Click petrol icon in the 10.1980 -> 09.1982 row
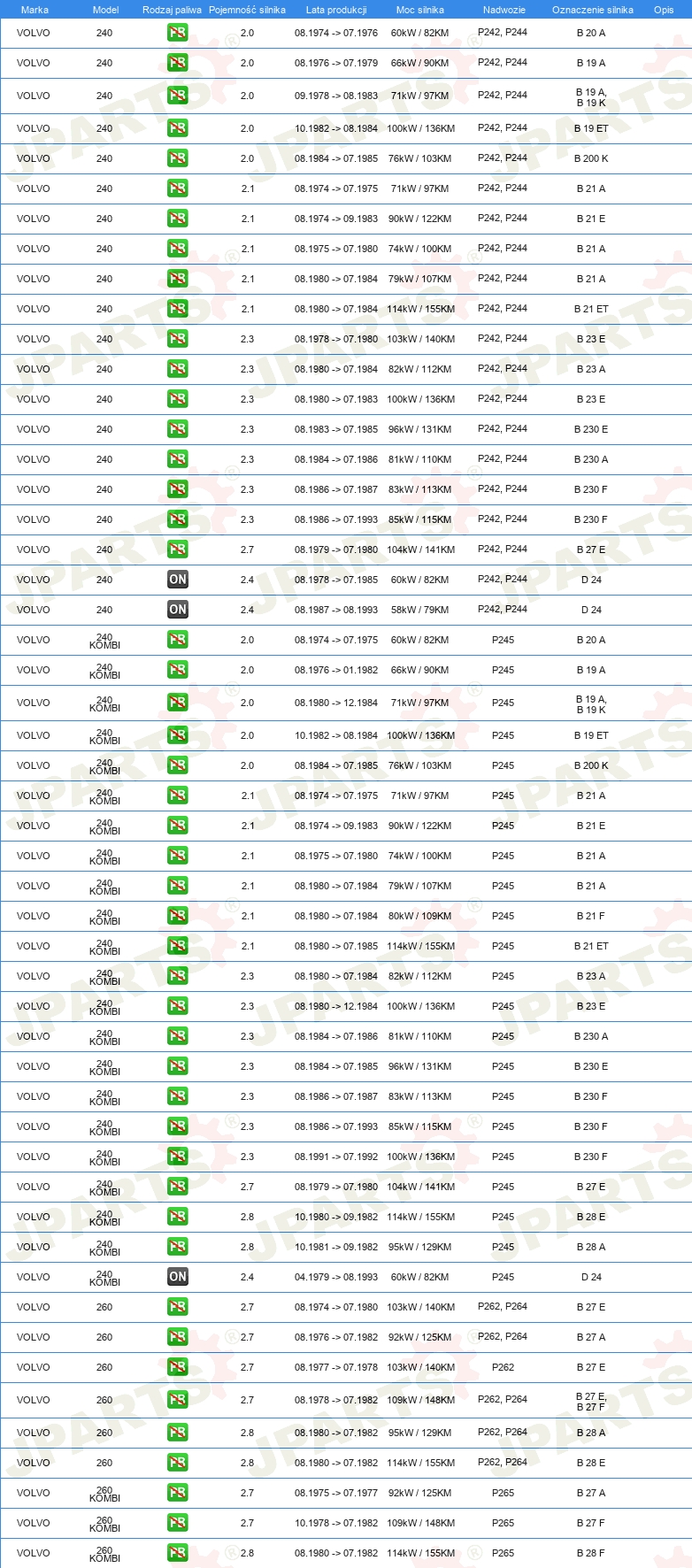The image size is (692, 1568). coord(178,1217)
